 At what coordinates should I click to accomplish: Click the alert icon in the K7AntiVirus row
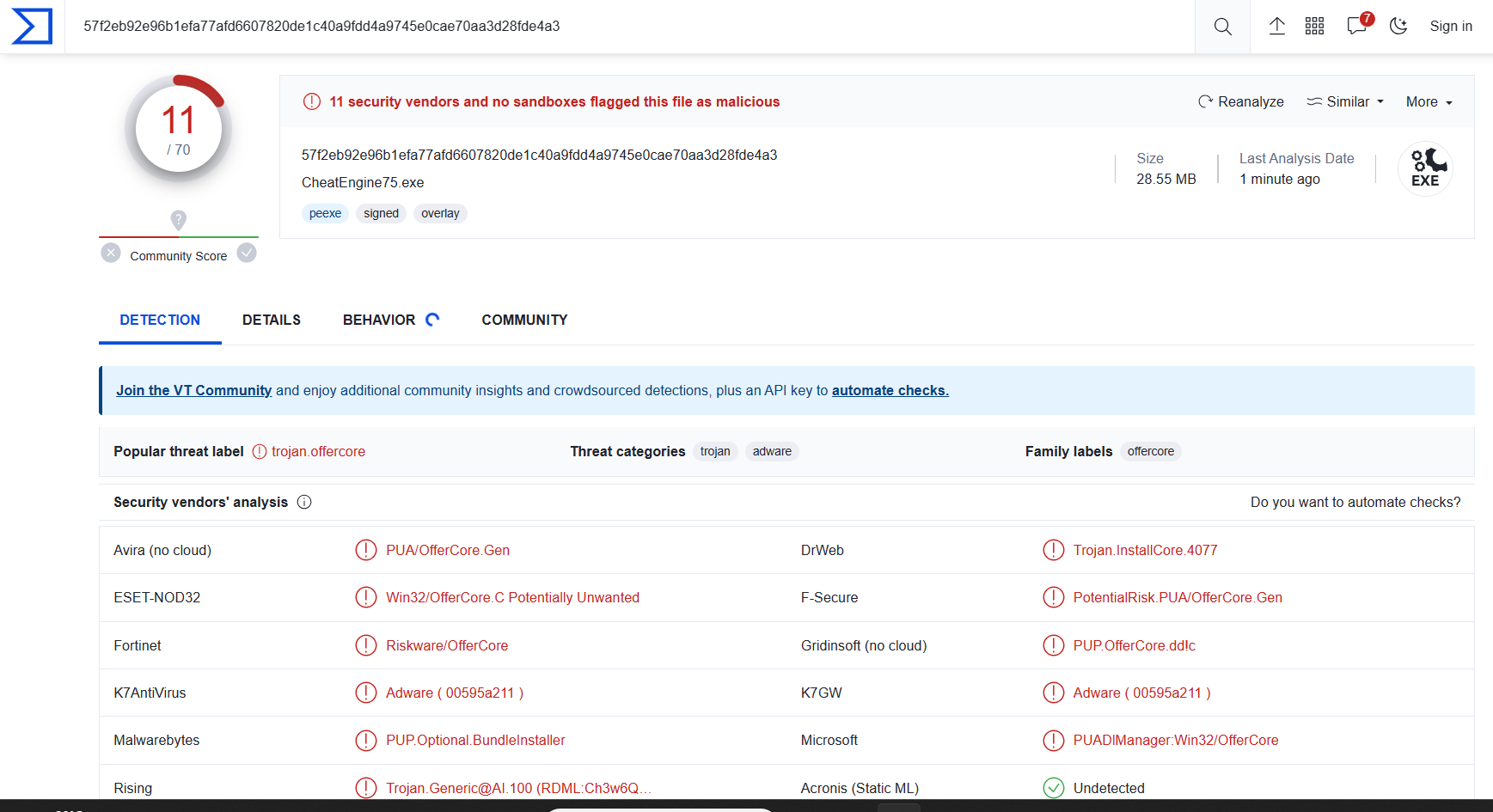(366, 693)
